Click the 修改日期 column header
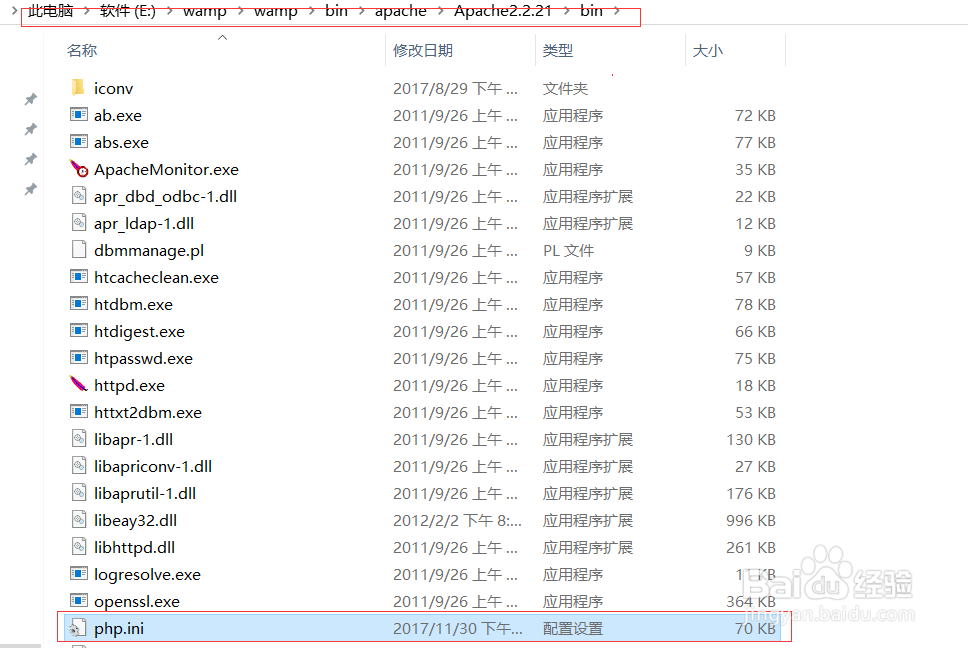 click(x=424, y=50)
